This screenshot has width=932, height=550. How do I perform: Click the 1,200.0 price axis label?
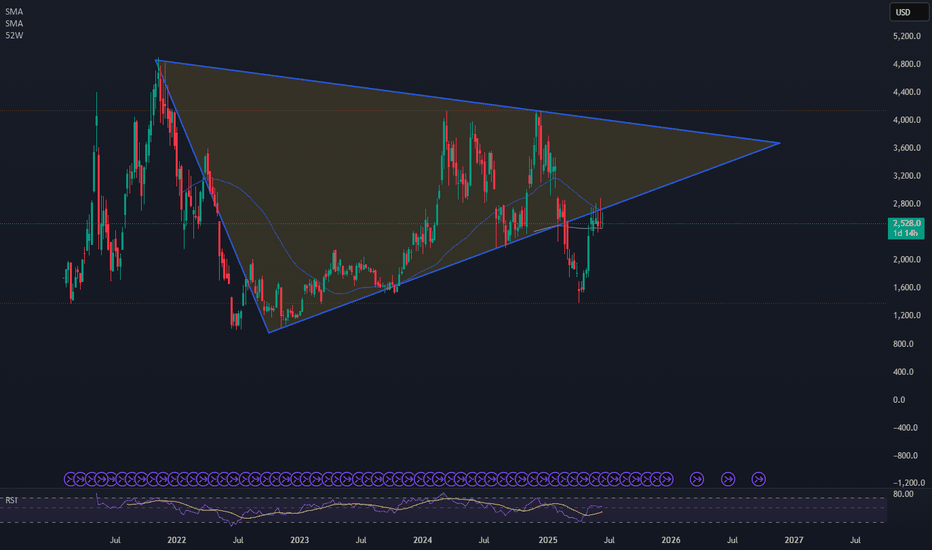point(906,316)
